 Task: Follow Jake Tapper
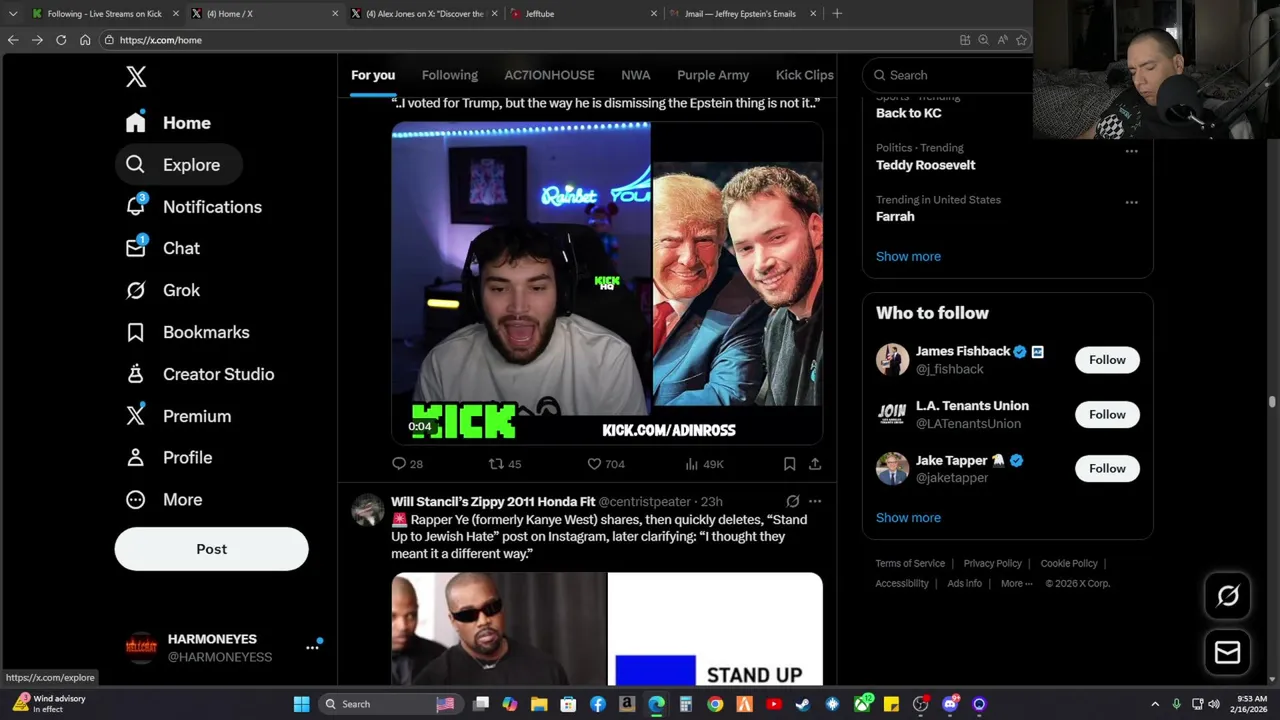(x=1107, y=468)
